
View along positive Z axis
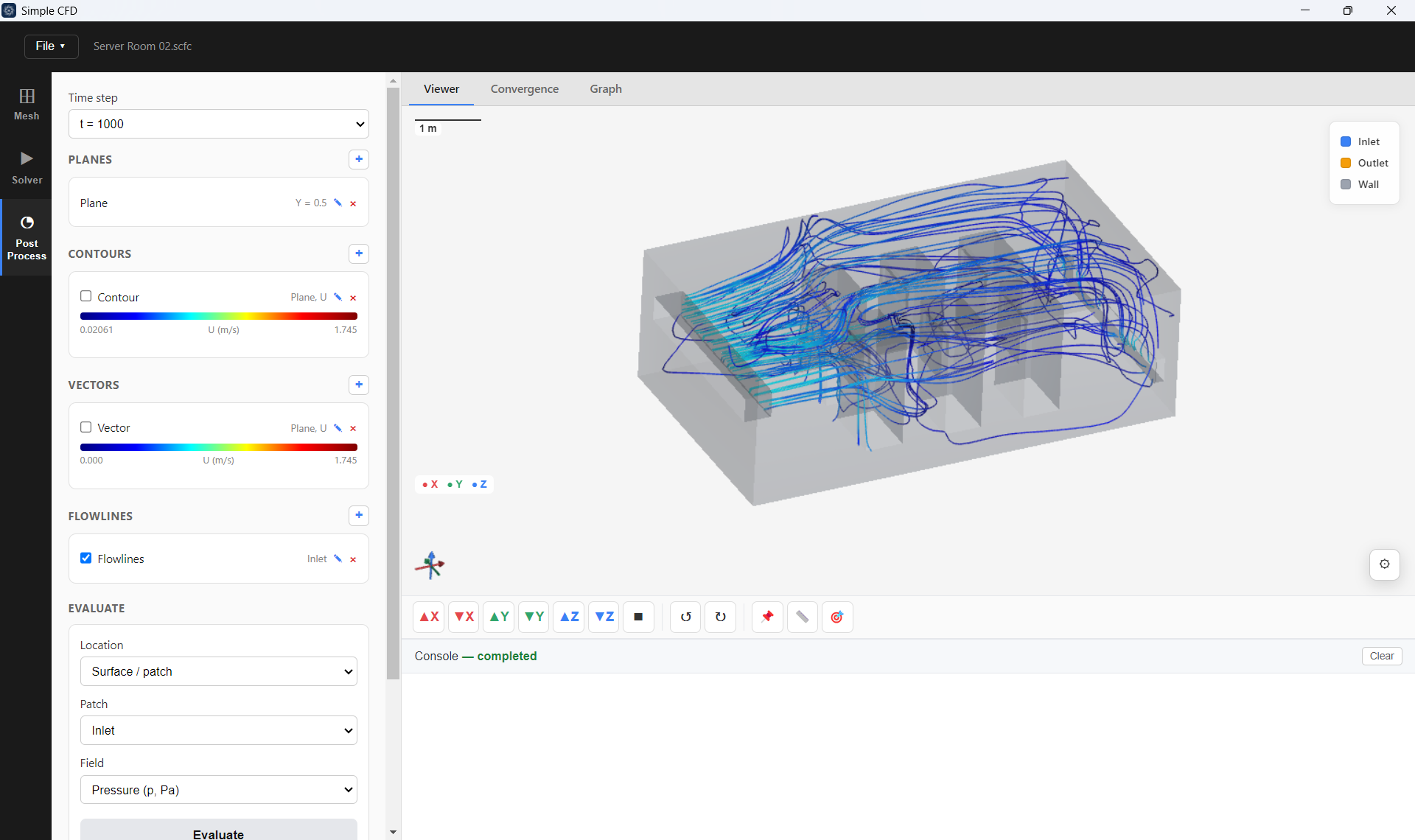click(x=569, y=617)
